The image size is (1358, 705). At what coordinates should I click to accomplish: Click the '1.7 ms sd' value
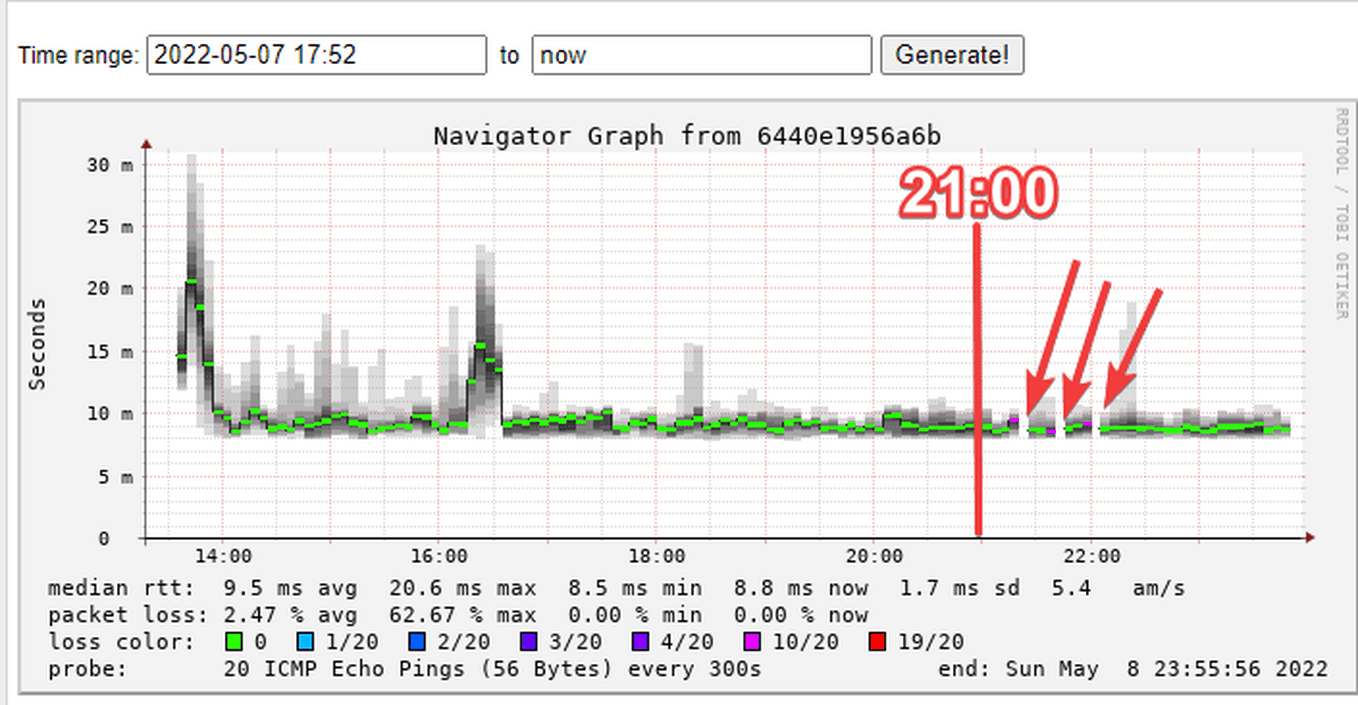tap(960, 588)
